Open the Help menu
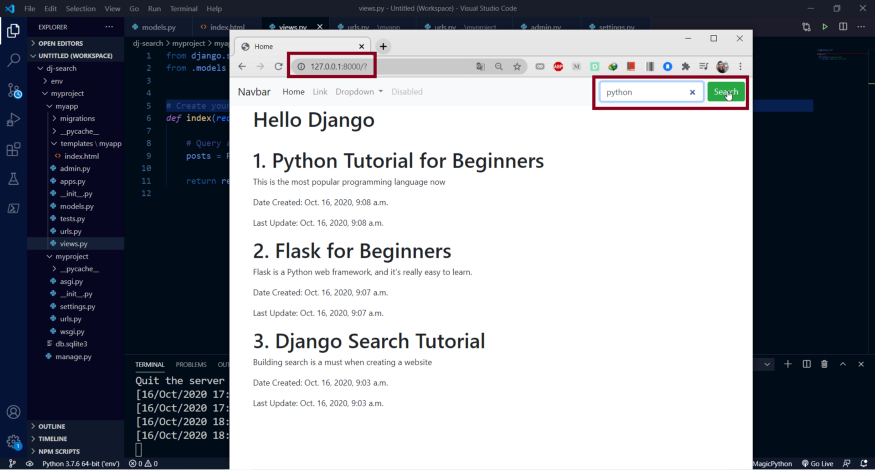This screenshot has height=470, width=875. (x=214, y=8)
